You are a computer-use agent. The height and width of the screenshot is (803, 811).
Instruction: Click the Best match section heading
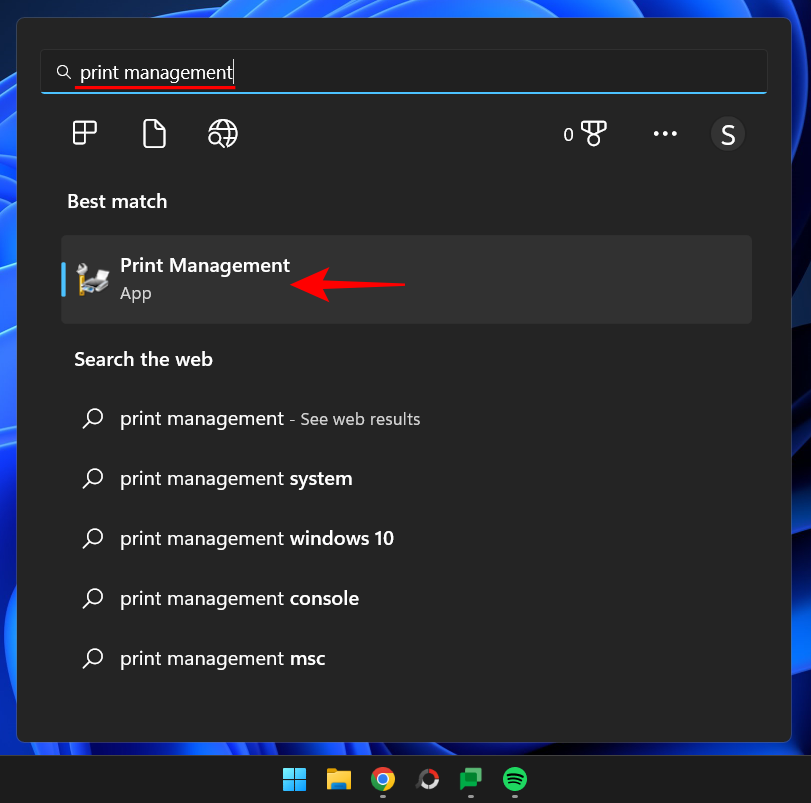coord(117,201)
